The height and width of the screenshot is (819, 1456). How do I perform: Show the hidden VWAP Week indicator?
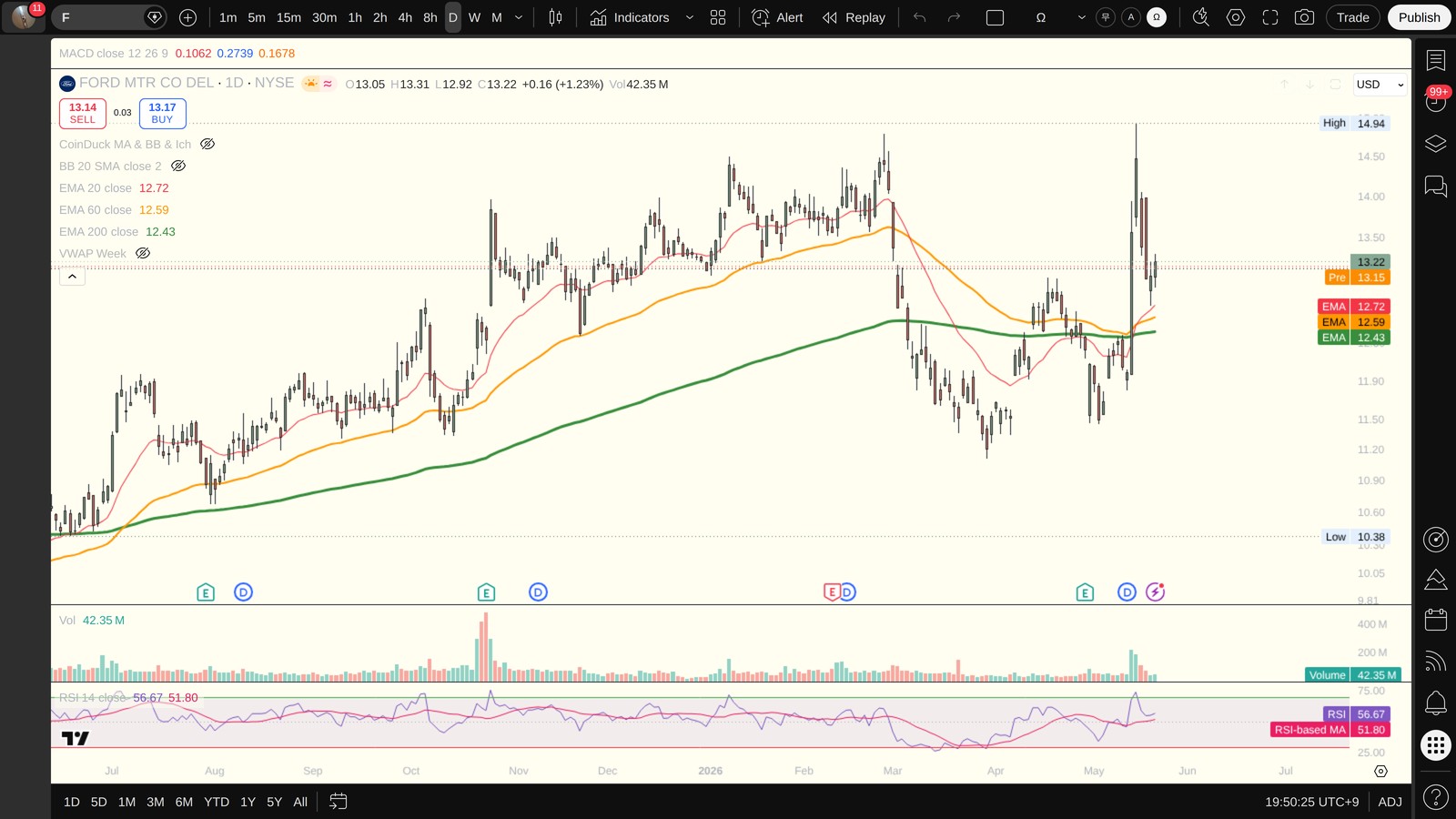click(143, 253)
